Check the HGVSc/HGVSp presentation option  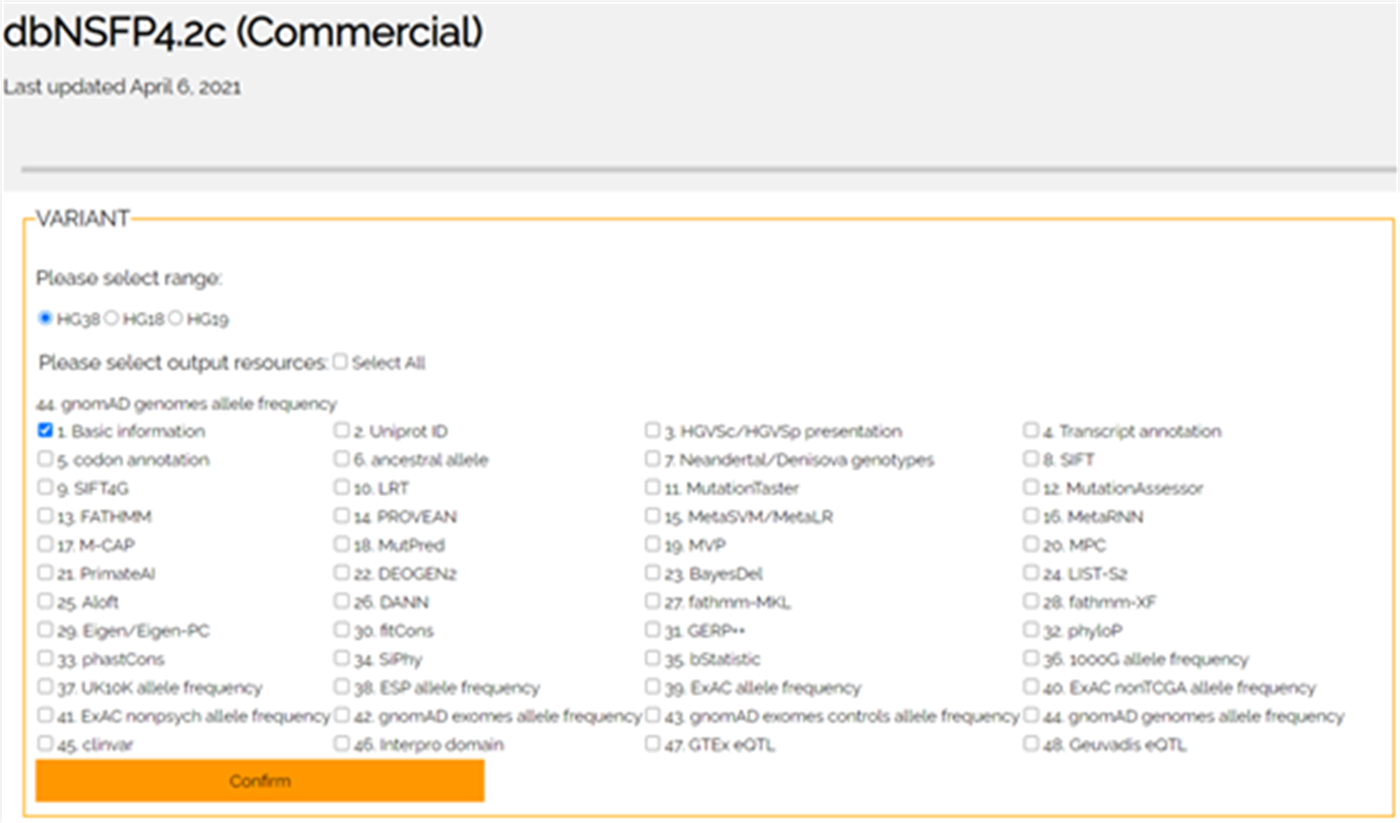tap(654, 431)
